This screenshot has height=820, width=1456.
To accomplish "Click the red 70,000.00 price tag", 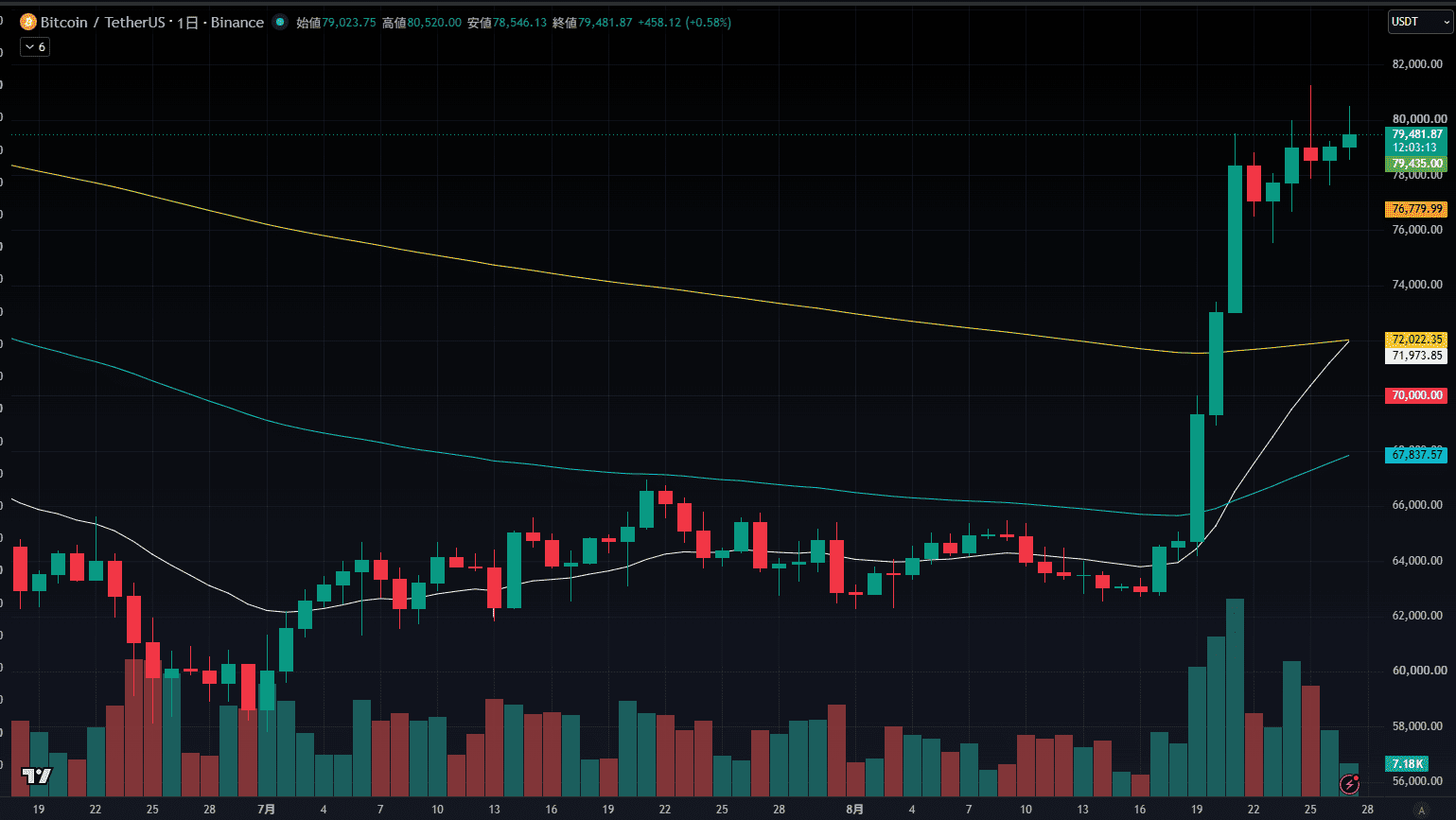I will coord(1416,395).
